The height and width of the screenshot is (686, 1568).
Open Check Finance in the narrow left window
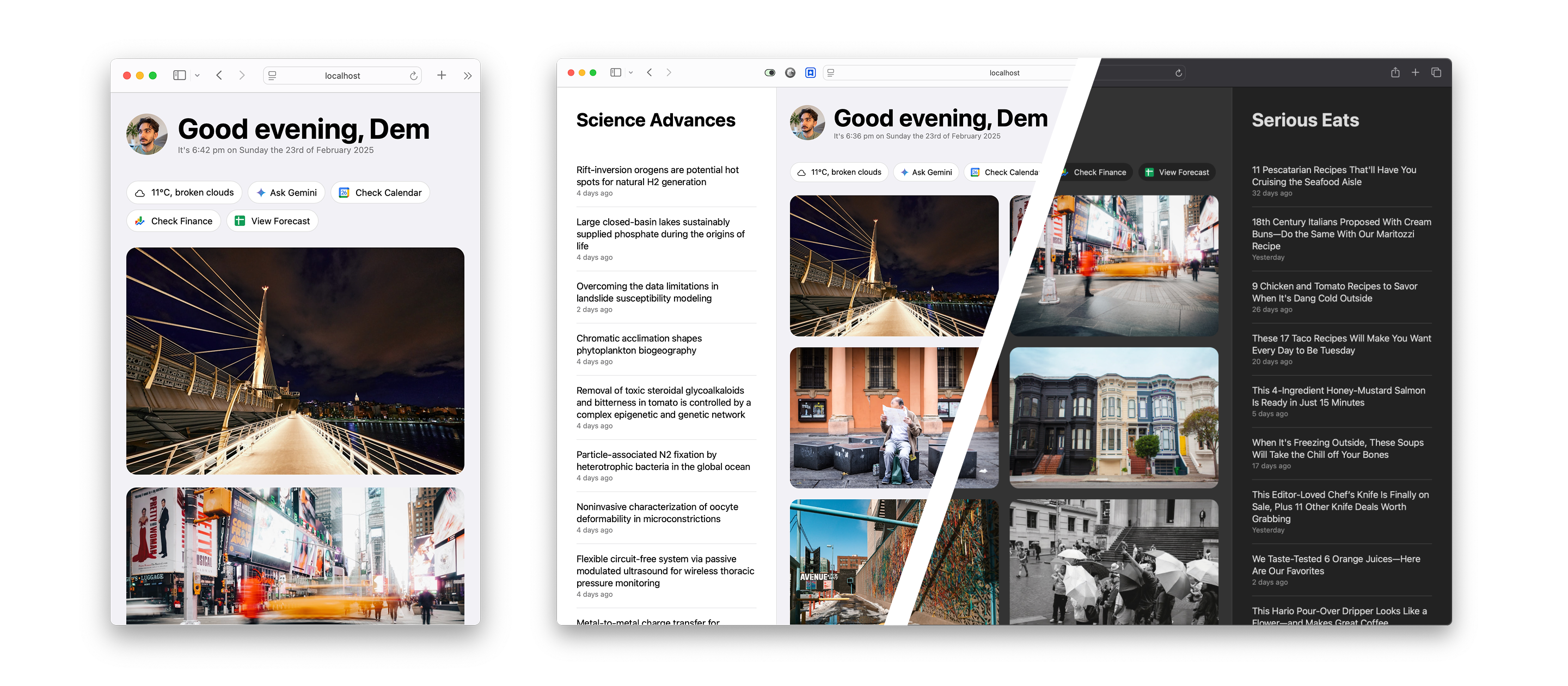pyautogui.click(x=174, y=221)
